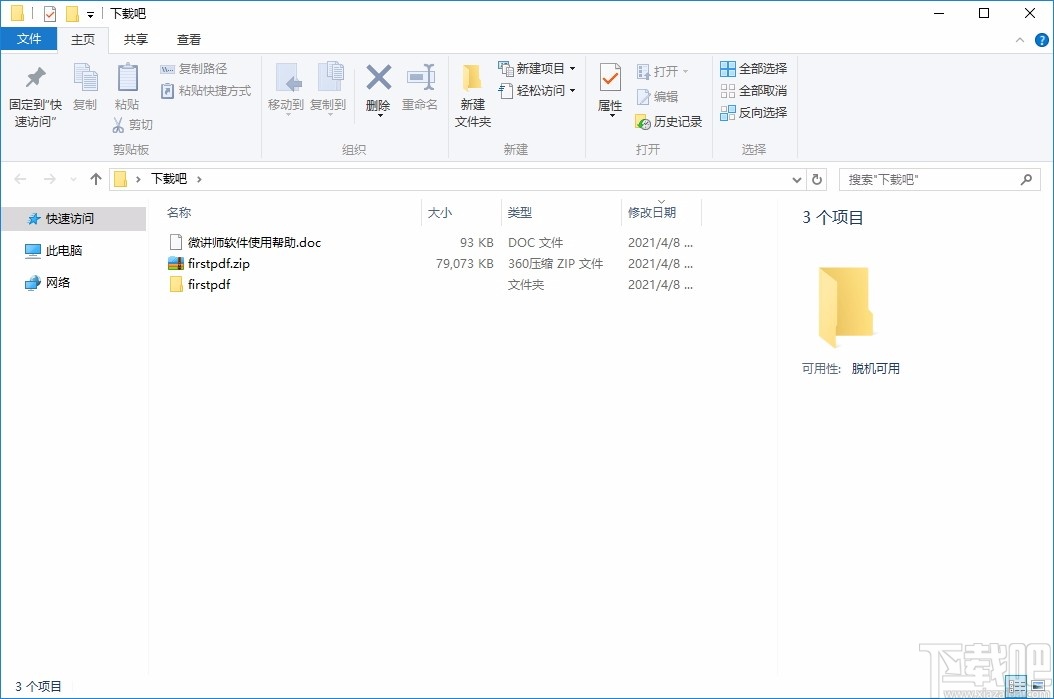Click the 删除 (Delete) icon
Viewport: 1054px width, 699px height.
click(x=378, y=90)
